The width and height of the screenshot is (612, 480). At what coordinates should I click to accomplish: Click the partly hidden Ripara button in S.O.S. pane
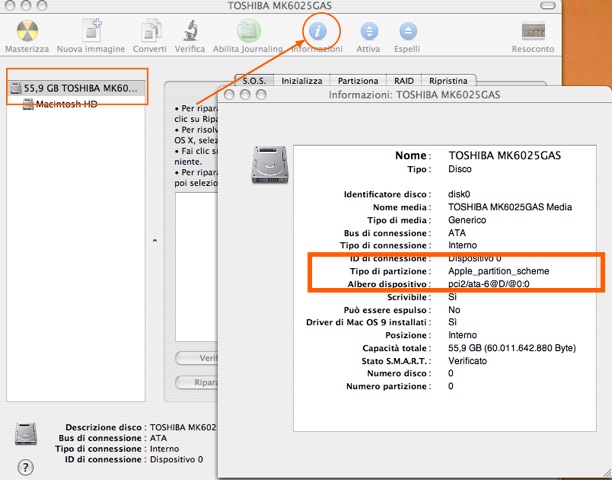coord(196,382)
